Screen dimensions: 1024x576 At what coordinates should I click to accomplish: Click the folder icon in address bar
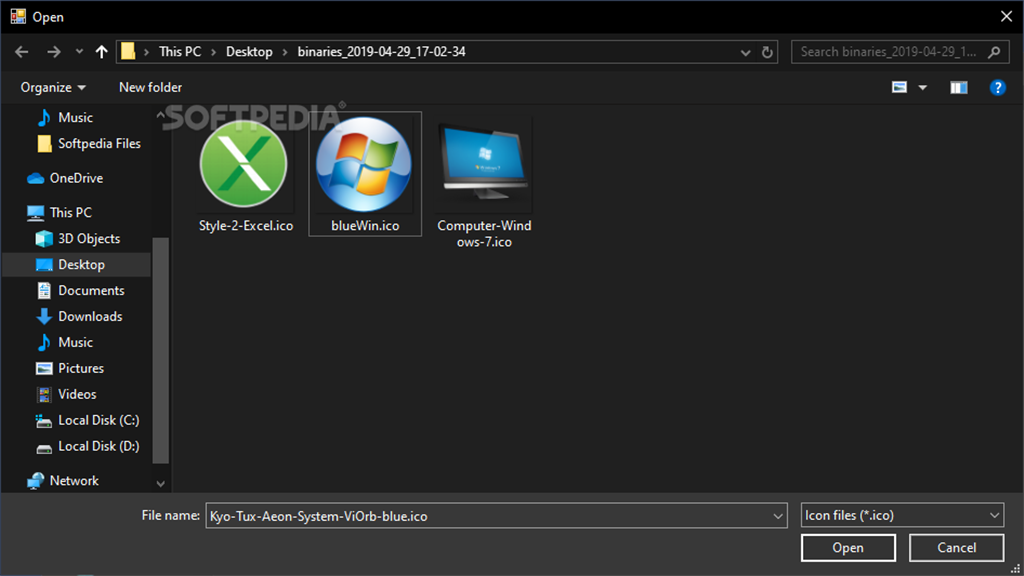click(128, 51)
